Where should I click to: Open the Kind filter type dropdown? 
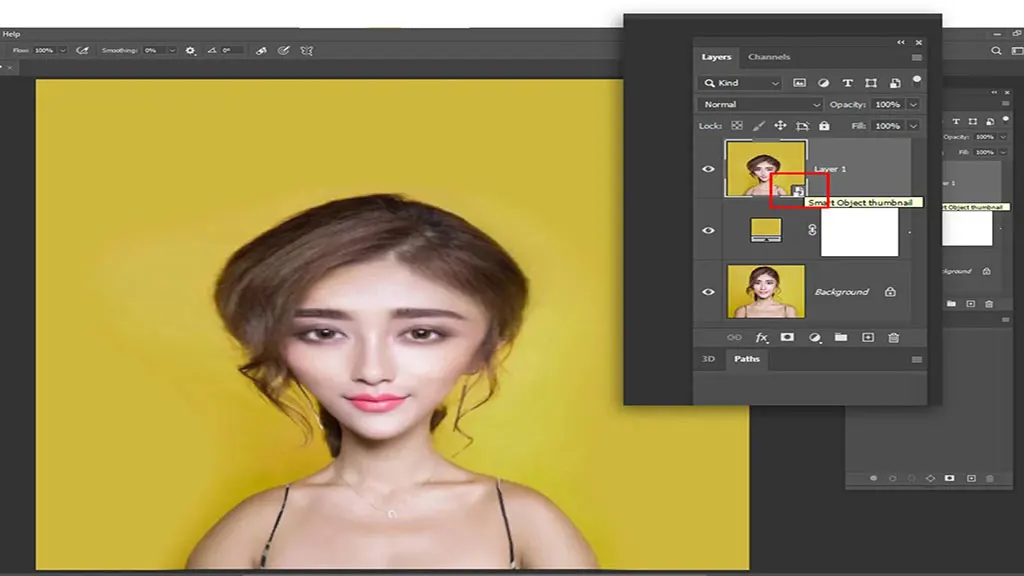(740, 83)
